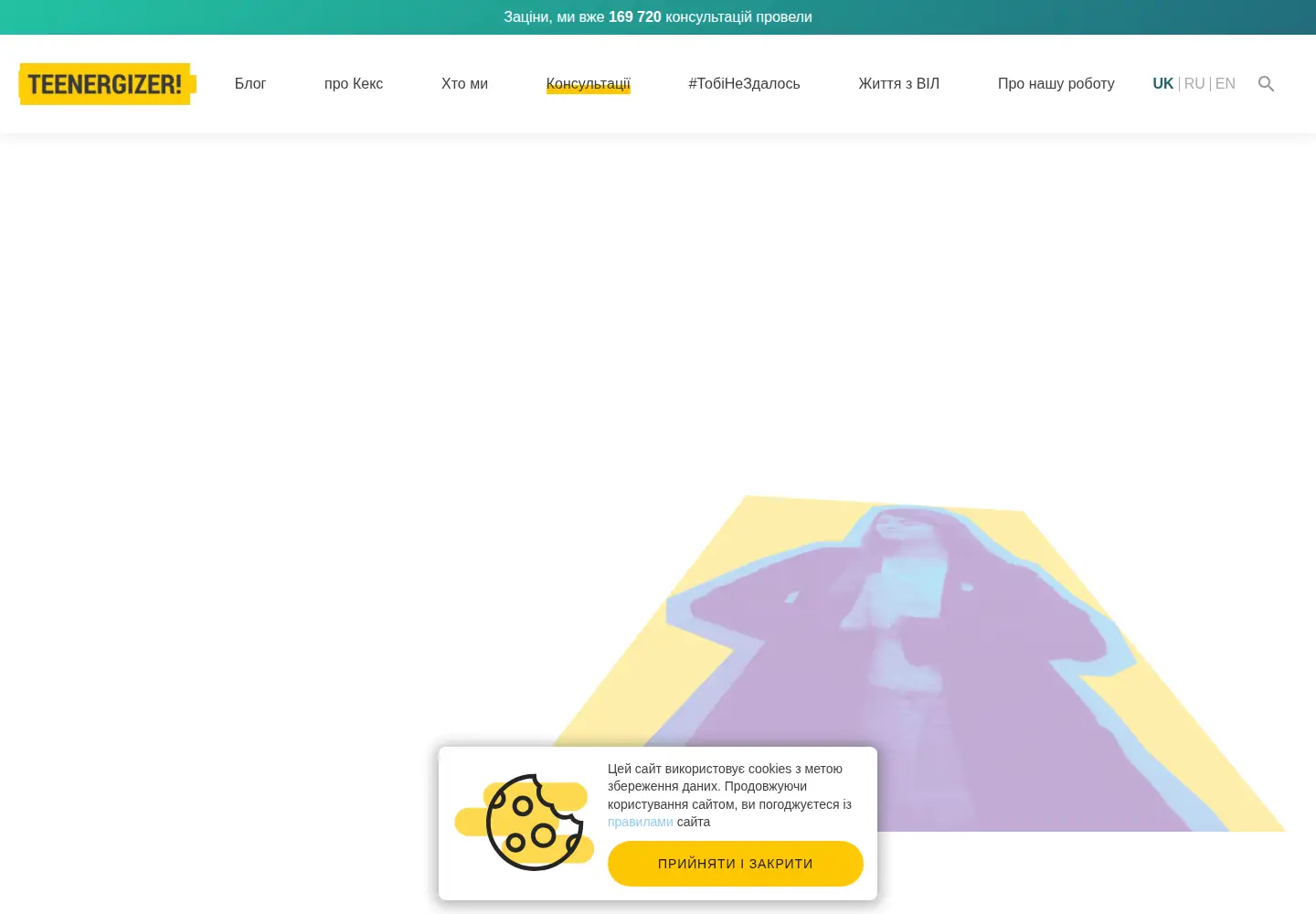Open the Хто ми section
Viewport: 1316px width, 914px height.
pyautogui.click(x=464, y=84)
